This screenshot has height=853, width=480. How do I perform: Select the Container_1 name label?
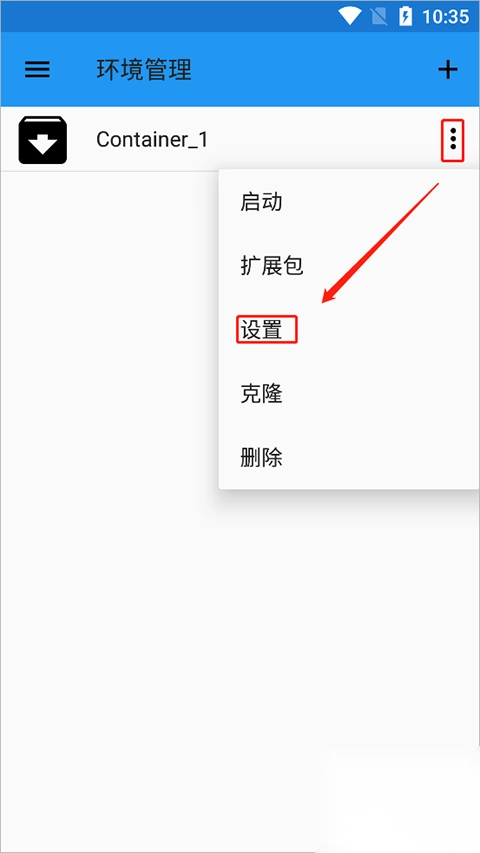152,140
